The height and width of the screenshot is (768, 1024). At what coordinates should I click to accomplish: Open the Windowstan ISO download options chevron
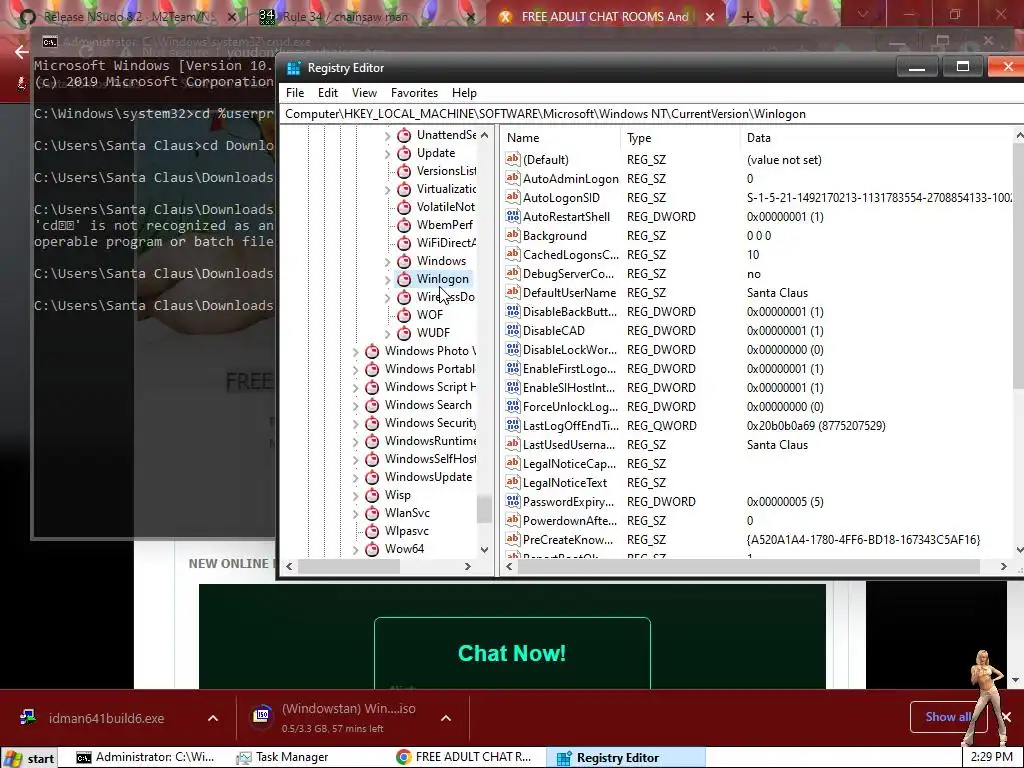[446, 718]
